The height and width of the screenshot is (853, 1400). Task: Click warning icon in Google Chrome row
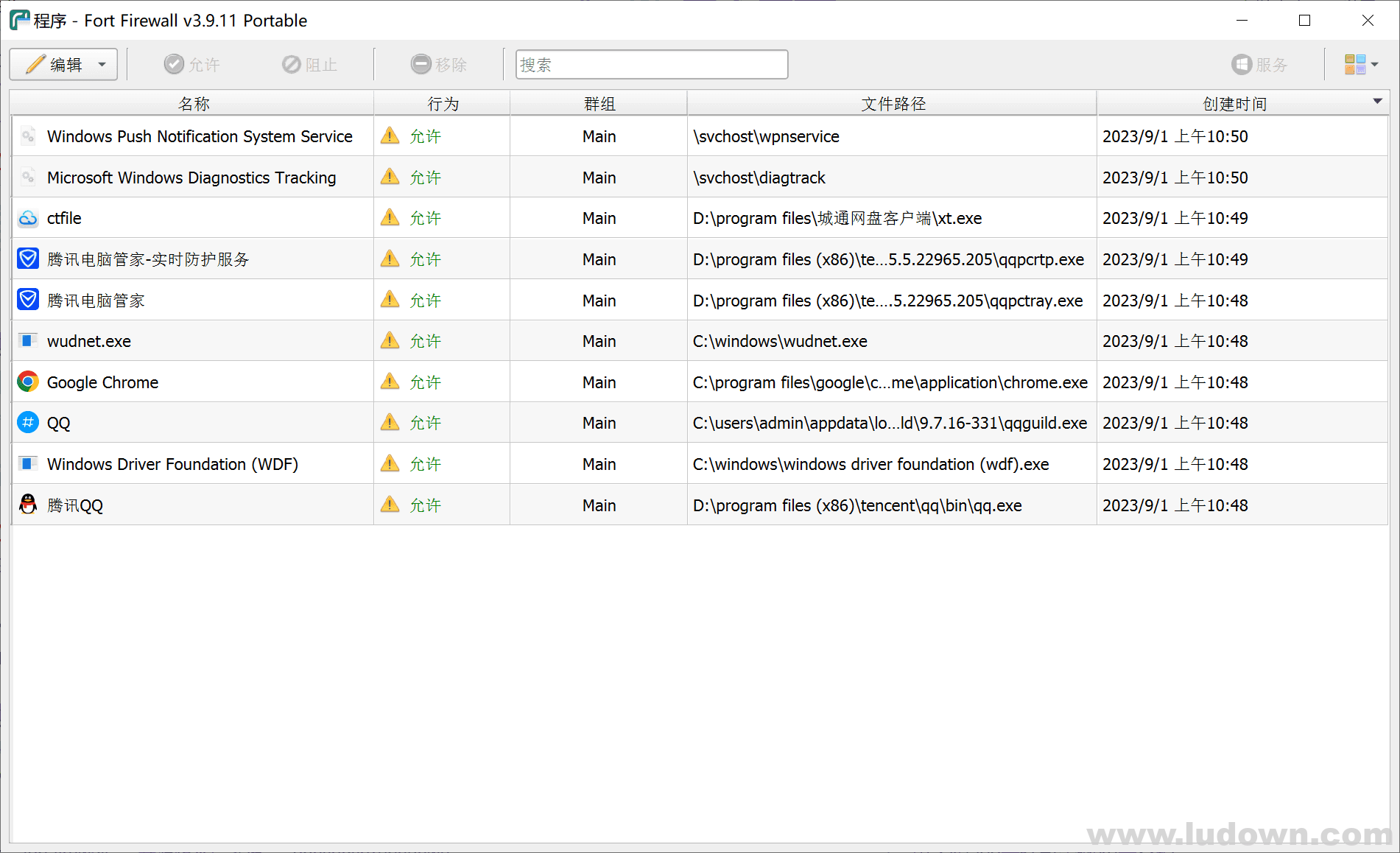[390, 382]
